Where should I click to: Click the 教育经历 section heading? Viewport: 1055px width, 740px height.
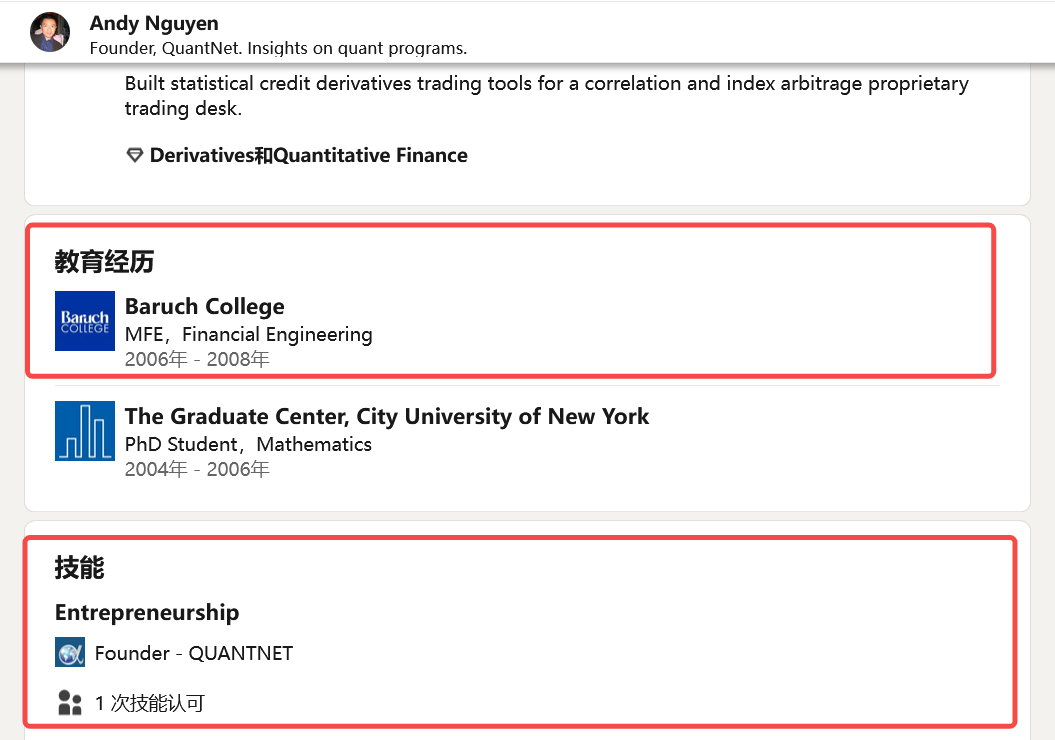pos(104,262)
